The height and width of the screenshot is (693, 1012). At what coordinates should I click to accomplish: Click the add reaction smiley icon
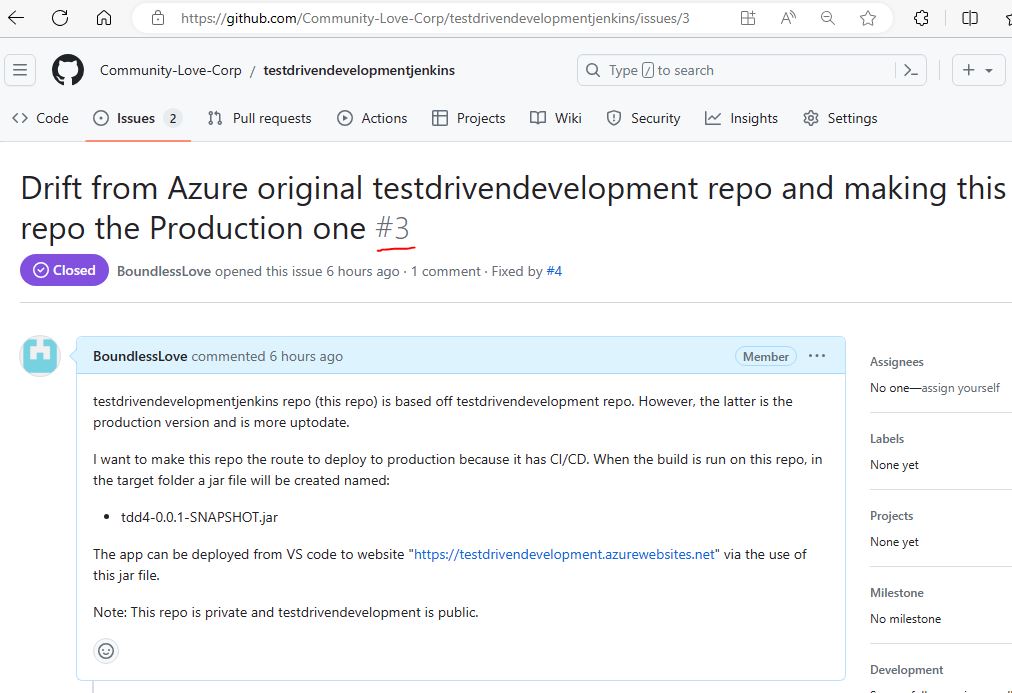(x=106, y=651)
